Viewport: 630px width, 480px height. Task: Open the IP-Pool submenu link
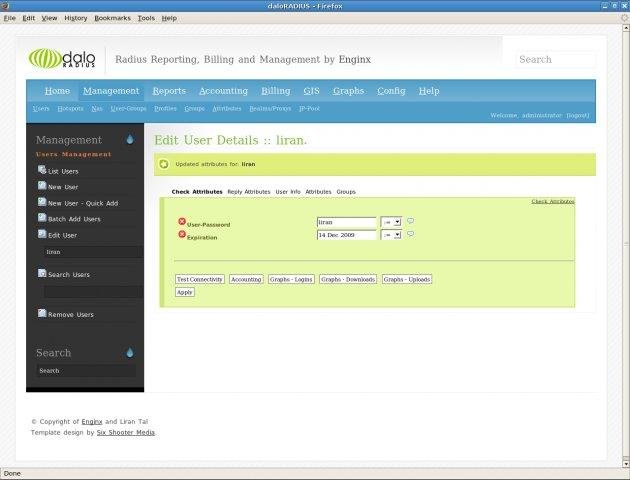309,108
